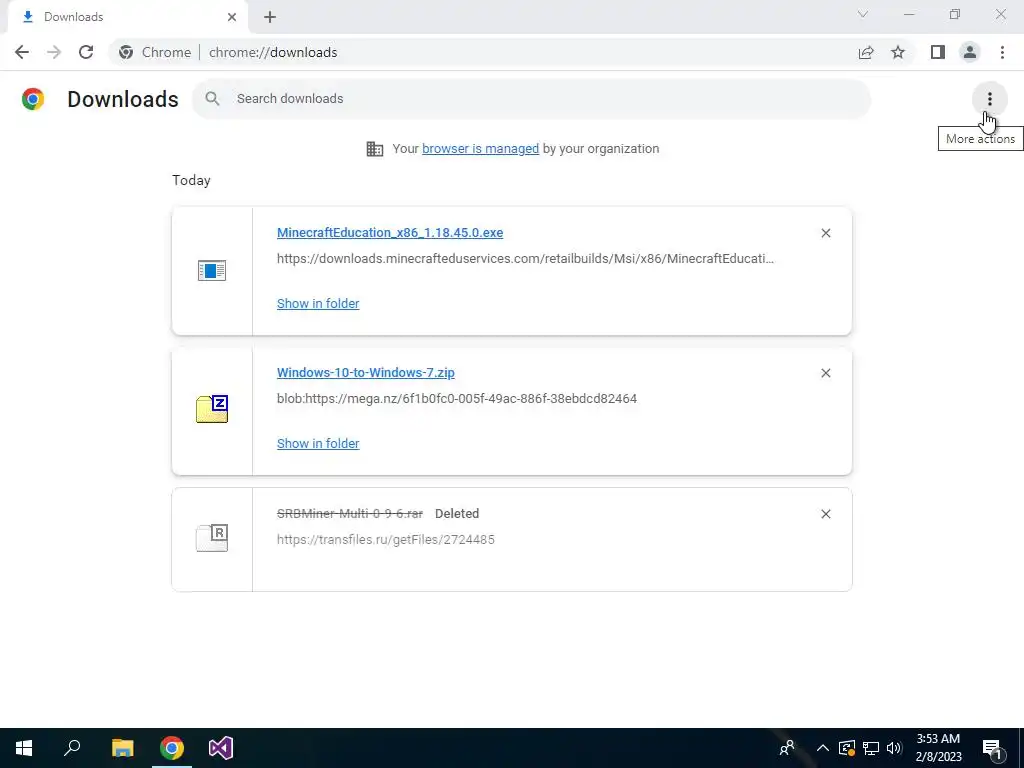This screenshot has width=1024, height=768.
Task: Reload the downloads page
Action: [86, 52]
